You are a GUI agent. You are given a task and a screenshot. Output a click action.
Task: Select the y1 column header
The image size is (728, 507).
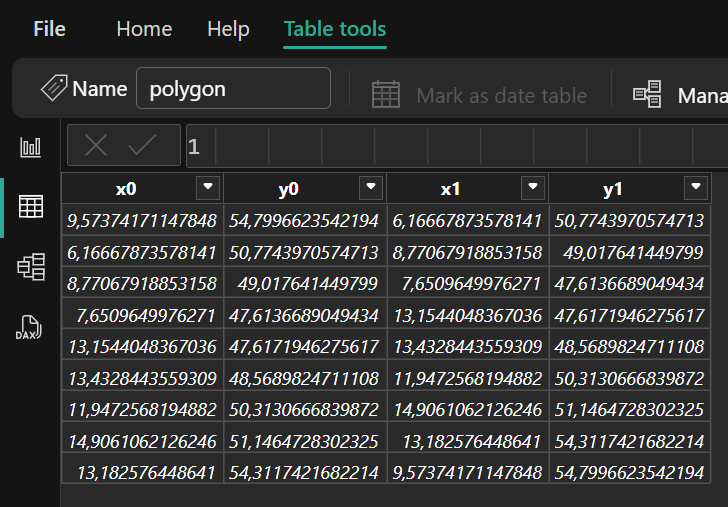coord(612,189)
